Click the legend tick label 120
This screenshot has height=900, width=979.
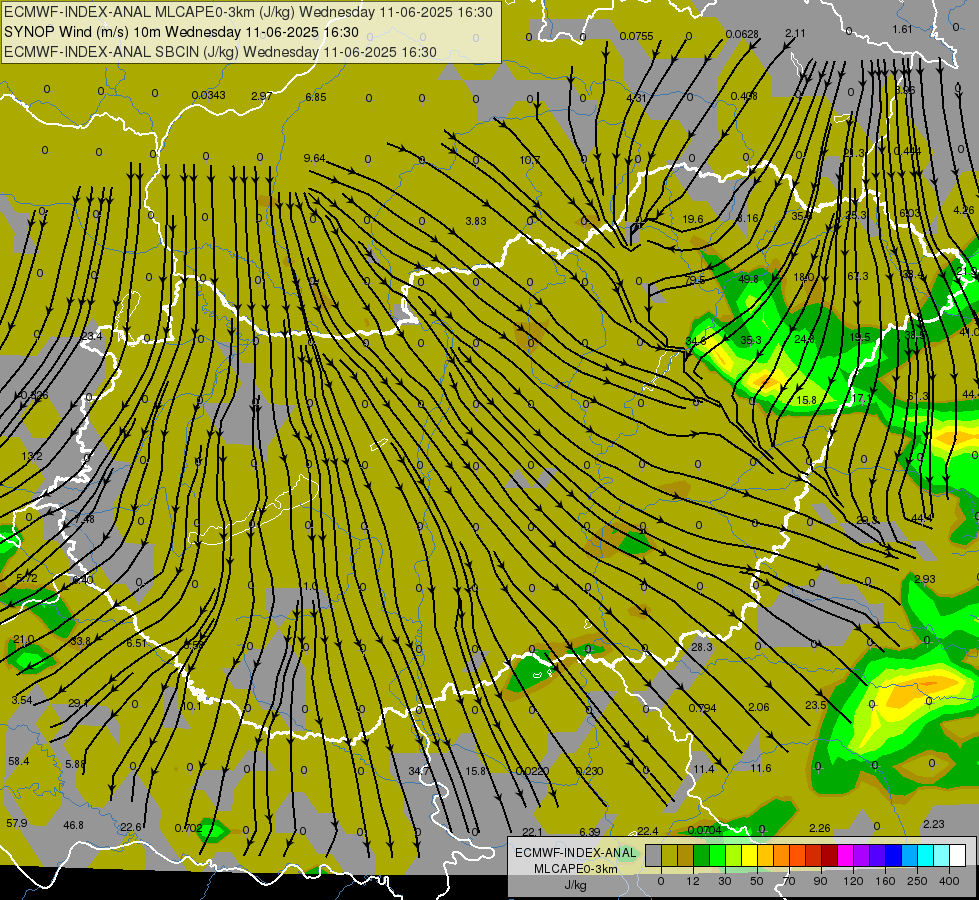click(854, 881)
